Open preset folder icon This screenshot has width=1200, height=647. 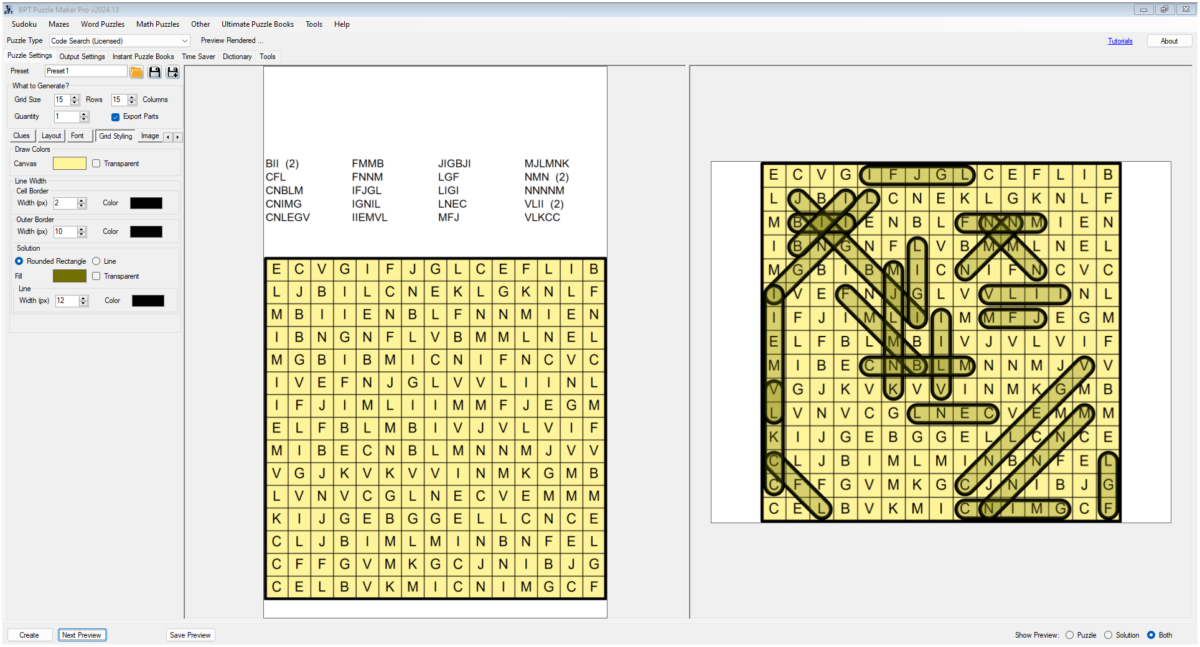point(137,72)
